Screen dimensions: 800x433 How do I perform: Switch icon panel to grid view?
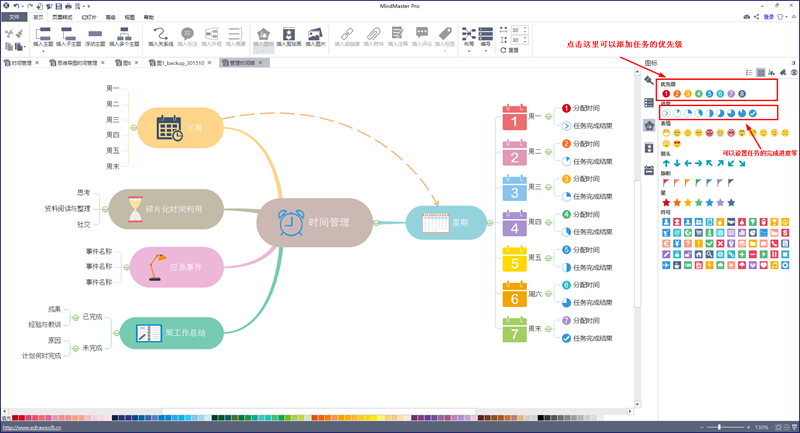click(x=760, y=73)
